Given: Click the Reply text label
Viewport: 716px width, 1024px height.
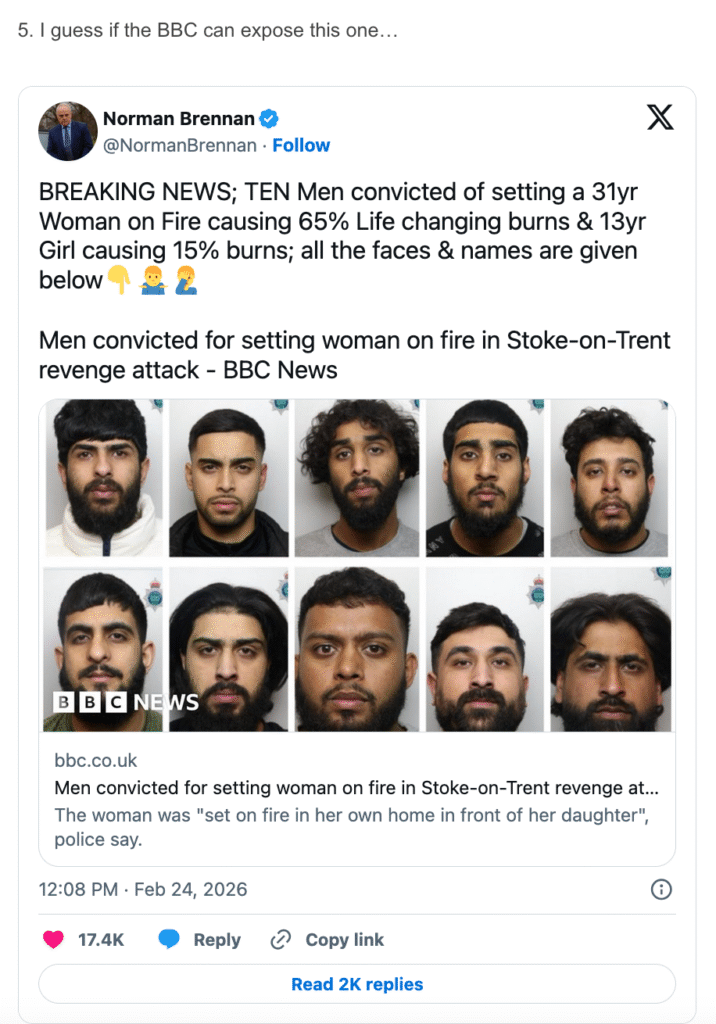Looking at the screenshot, I should click(217, 940).
